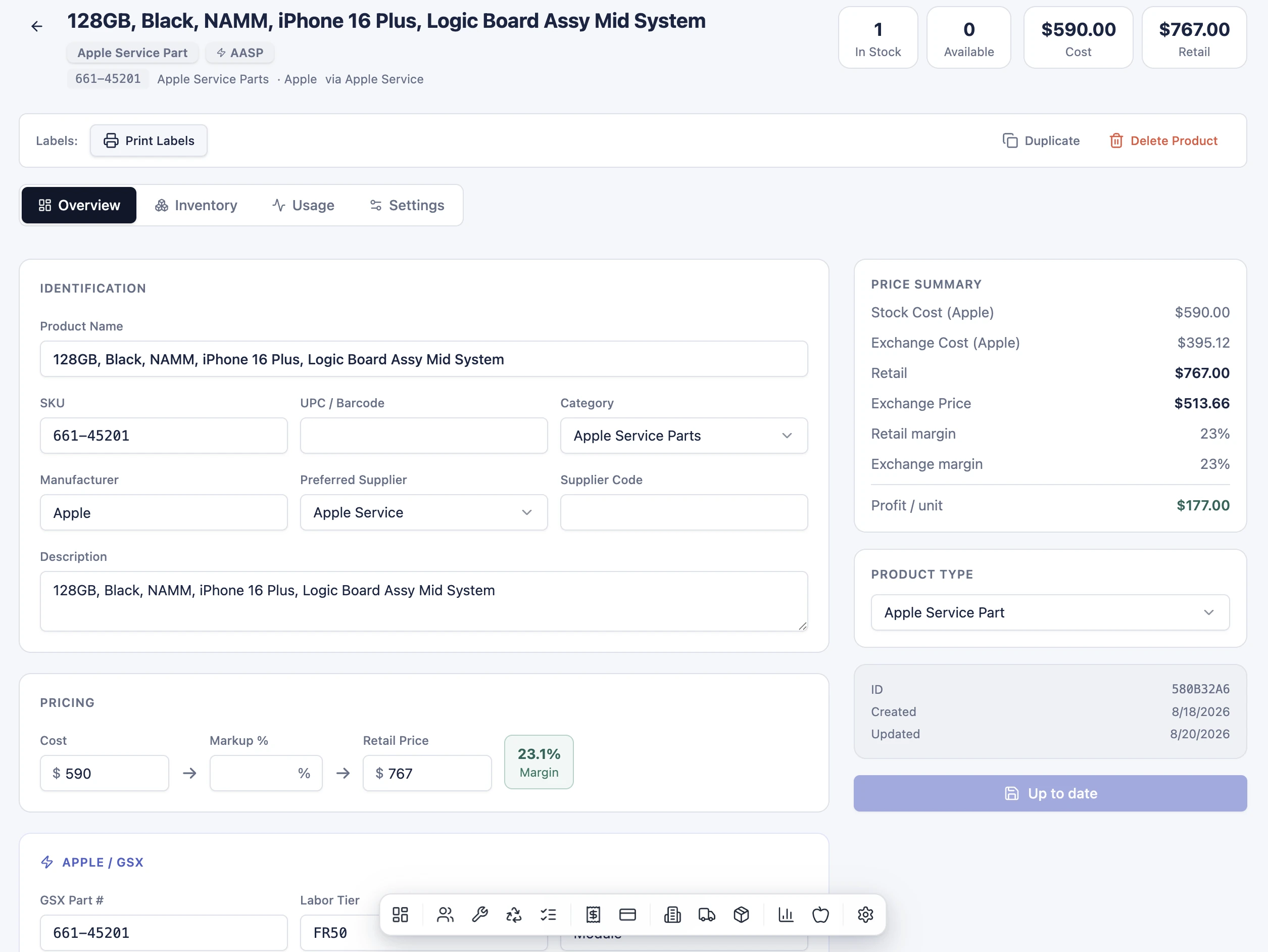Click the 661-45201 SKU chip in header

pyautogui.click(x=108, y=78)
